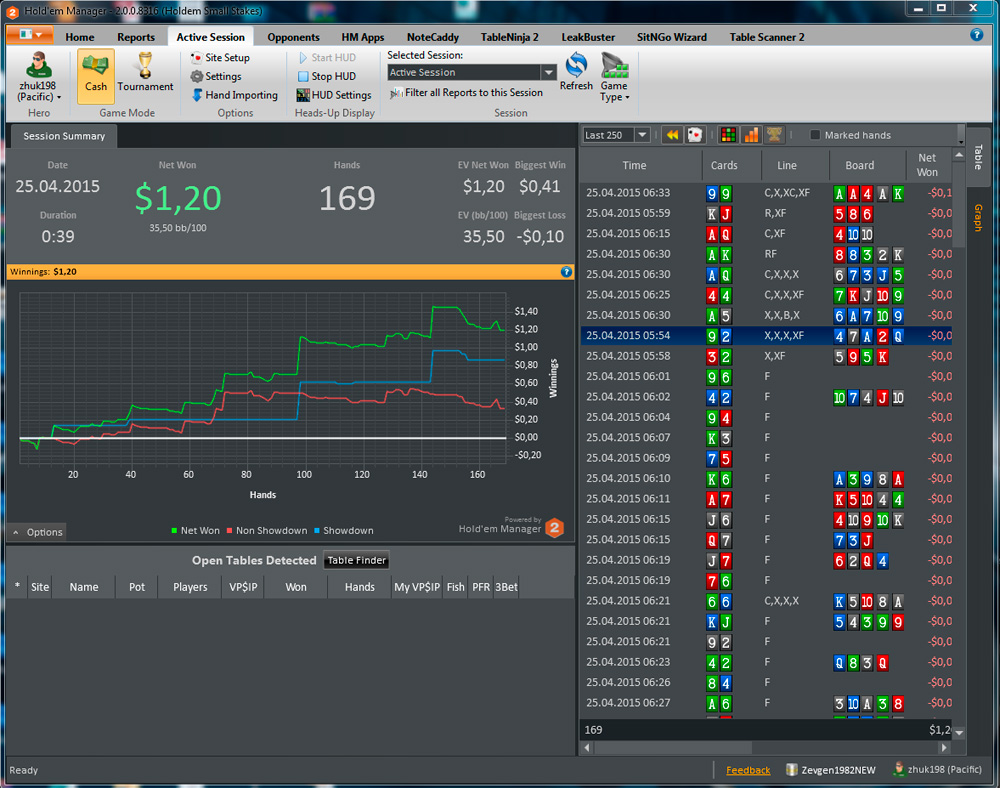
Task: Open the Last 250 hands dropdown
Action: 616,135
